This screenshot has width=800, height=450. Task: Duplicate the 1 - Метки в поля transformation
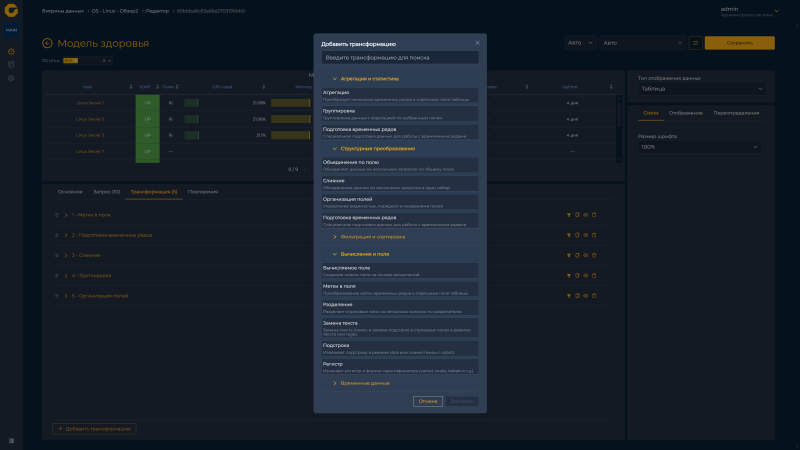(577, 215)
